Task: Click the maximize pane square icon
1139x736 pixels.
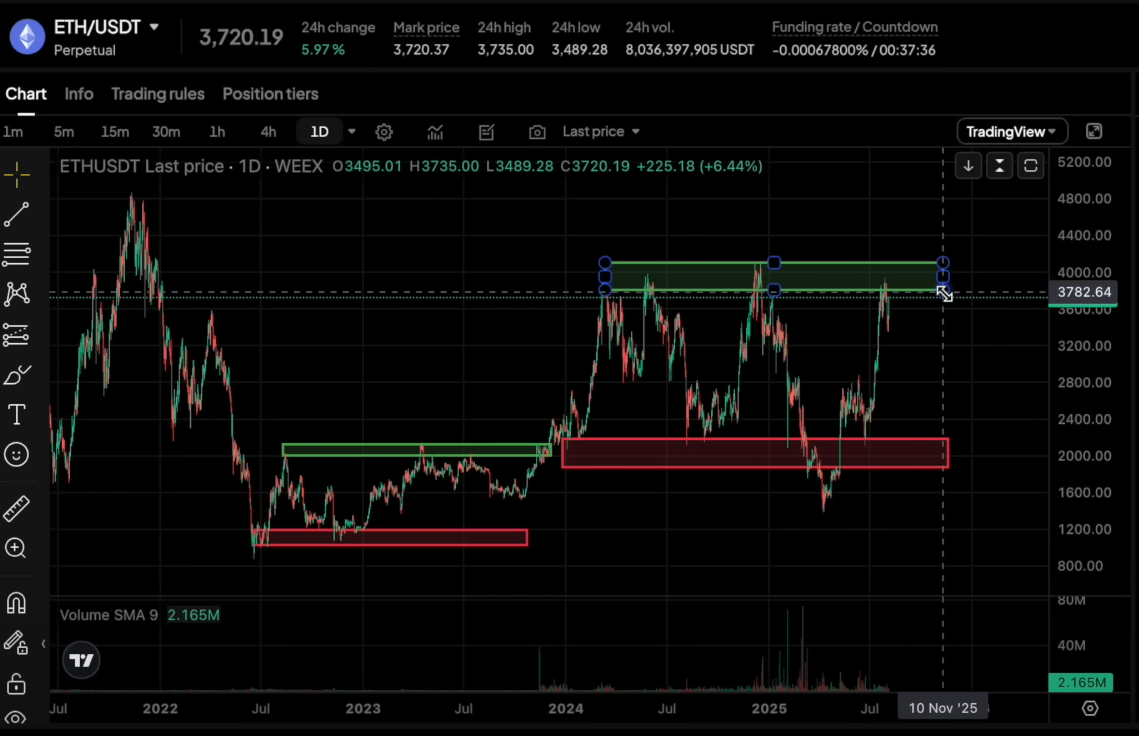Action: pyautogui.click(x=1030, y=166)
